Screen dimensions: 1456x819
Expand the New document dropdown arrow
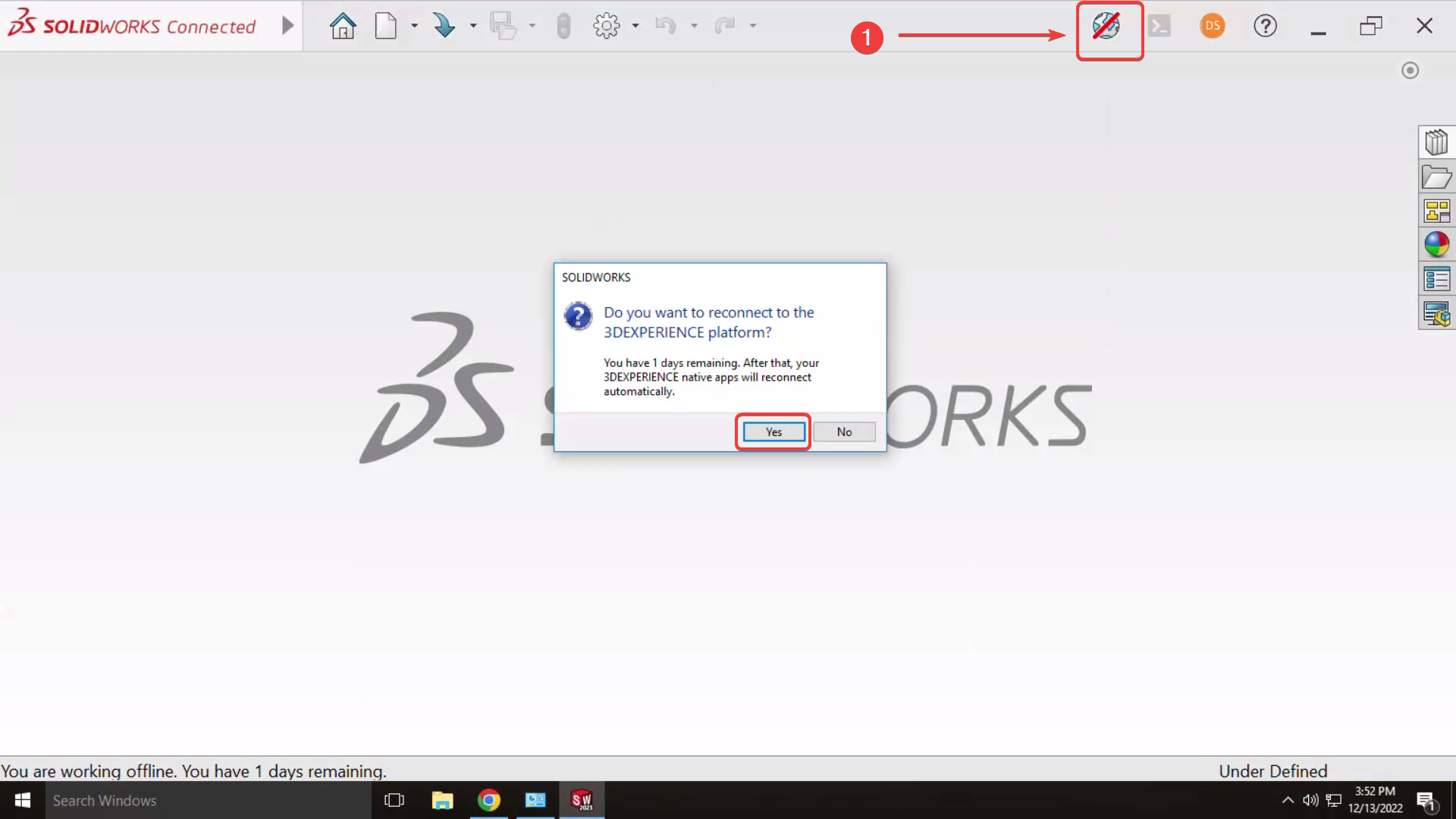pyautogui.click(x=414, y=26)
